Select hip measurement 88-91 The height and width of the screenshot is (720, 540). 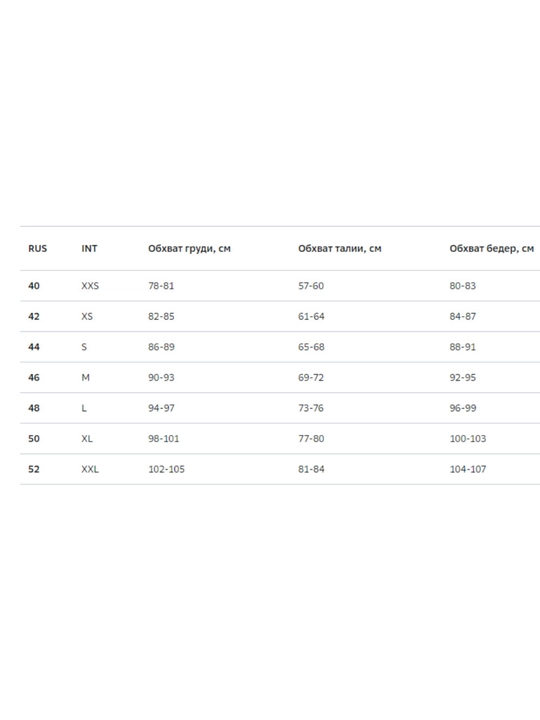click(462, 347)
